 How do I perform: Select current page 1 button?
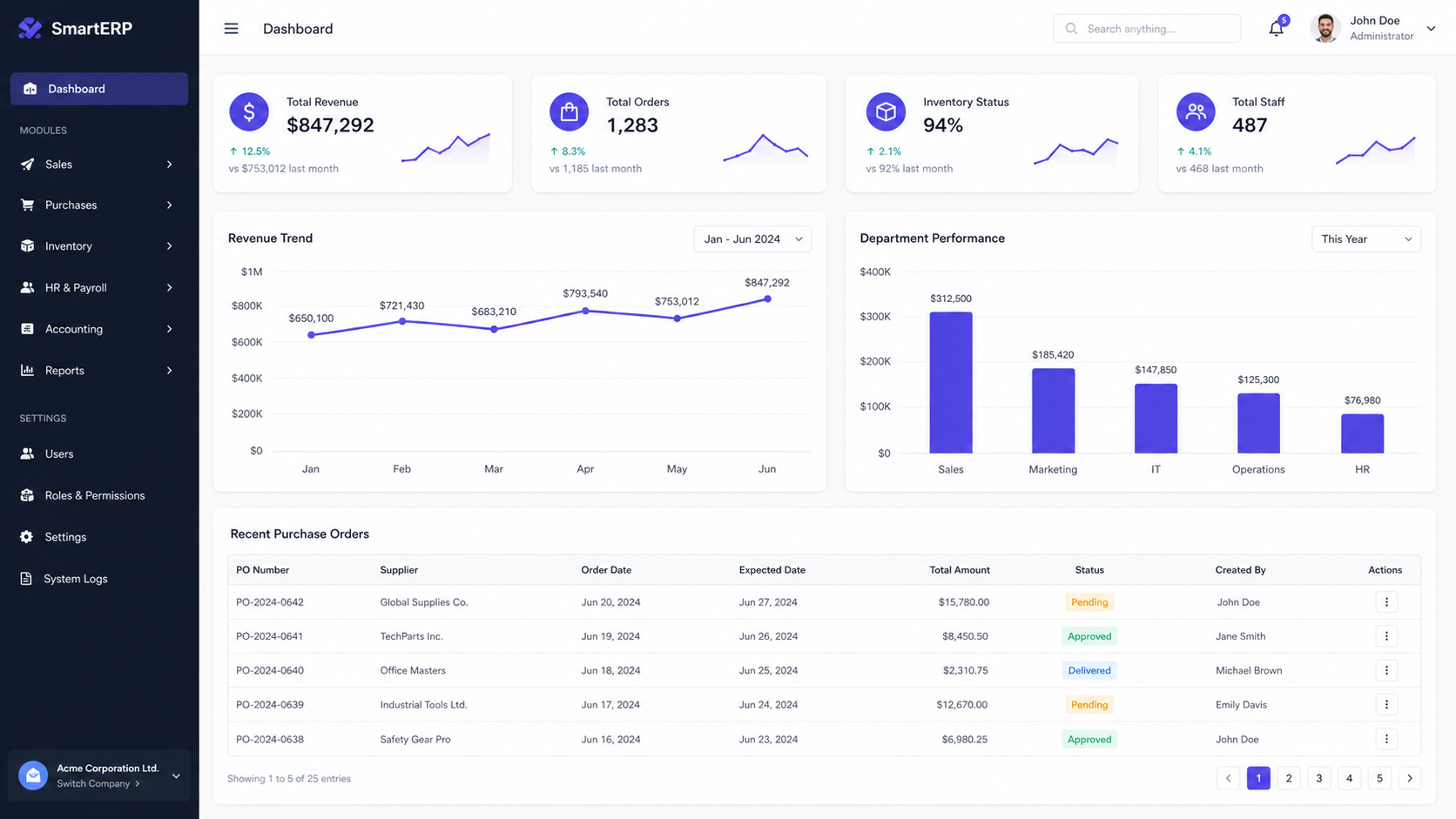[1258, 778]
